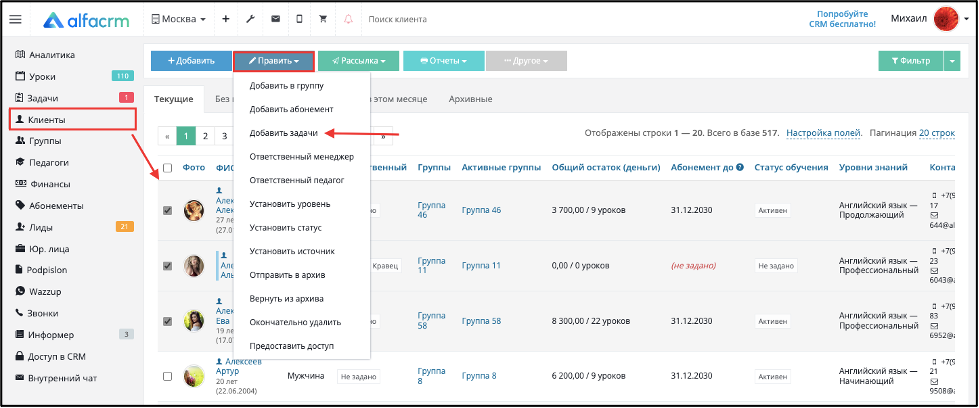Image resolution: width=979 pixels, height=408 pixels.
Task: Choose Предоставить доступ from the menu
Action: coord(292,346)
